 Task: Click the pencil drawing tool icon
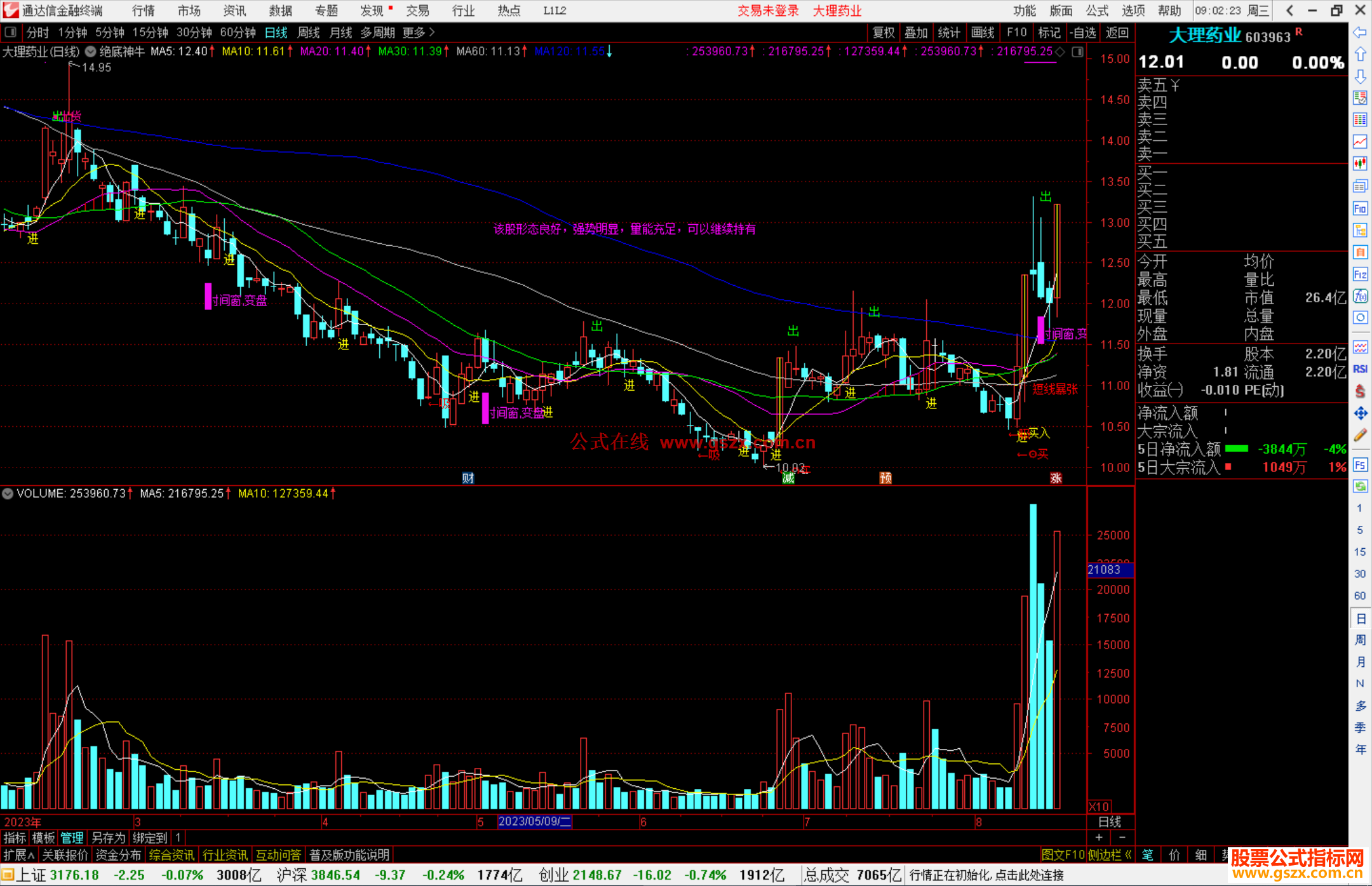[1360, 436]
